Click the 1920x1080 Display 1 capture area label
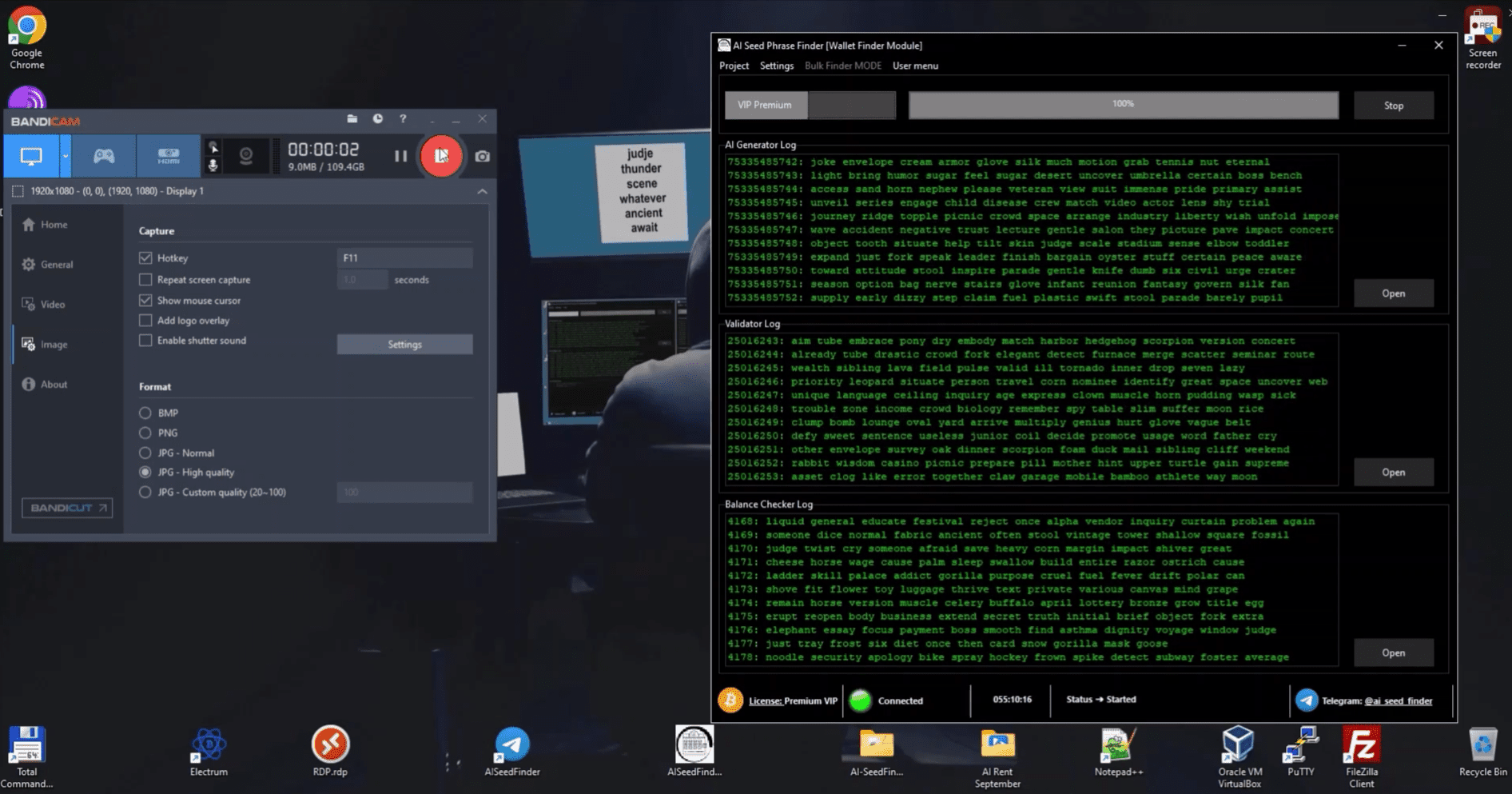This screenshot has width=1512, height=794. pos(117,191)
